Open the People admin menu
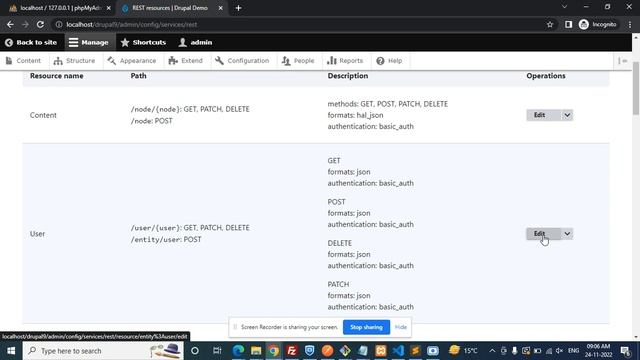The image size is (640, 360). (x=298, y=61)
